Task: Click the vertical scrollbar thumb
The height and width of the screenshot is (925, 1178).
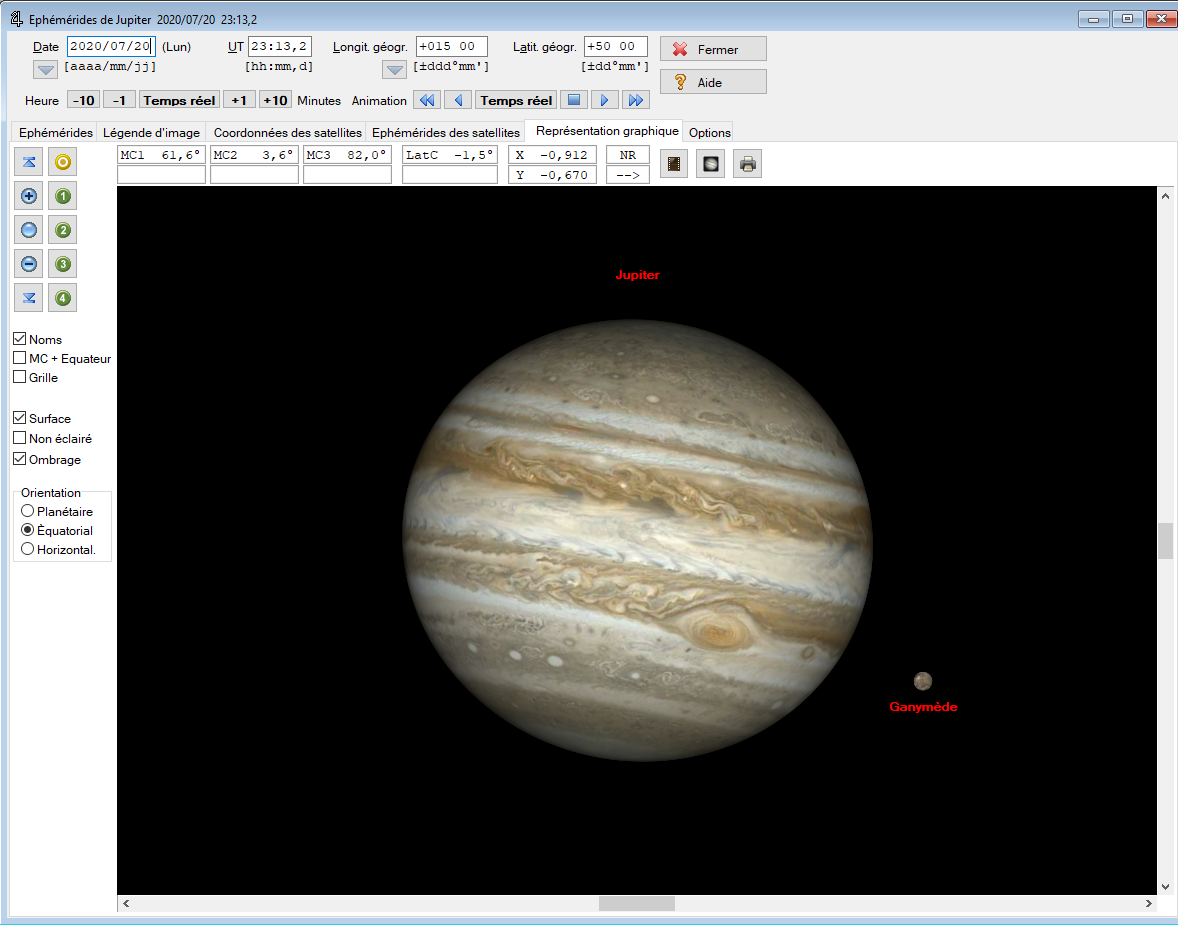Action: pyautogui.click(x=1165, y=540)
